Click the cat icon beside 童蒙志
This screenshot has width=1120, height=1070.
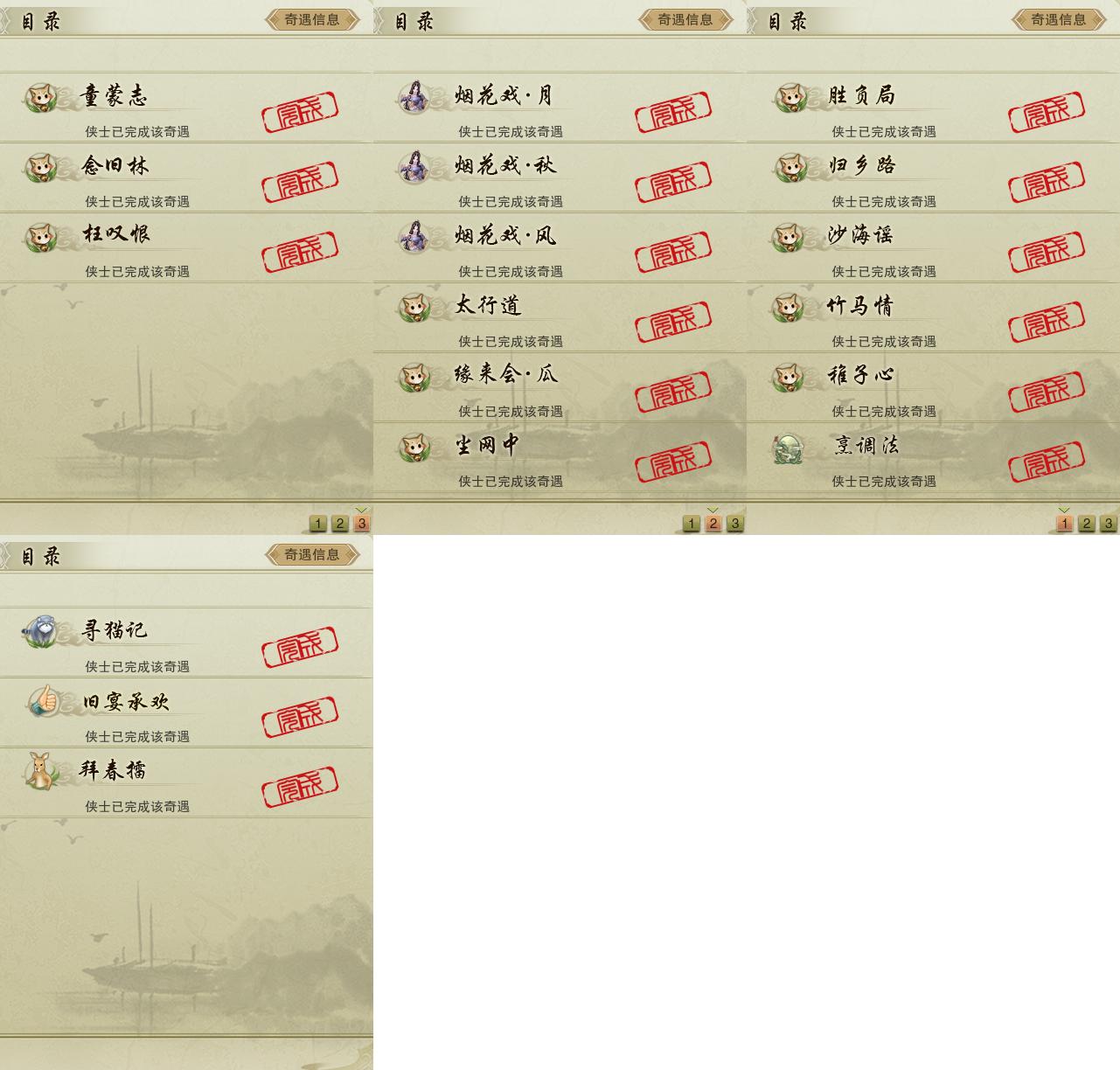point(40,98)
